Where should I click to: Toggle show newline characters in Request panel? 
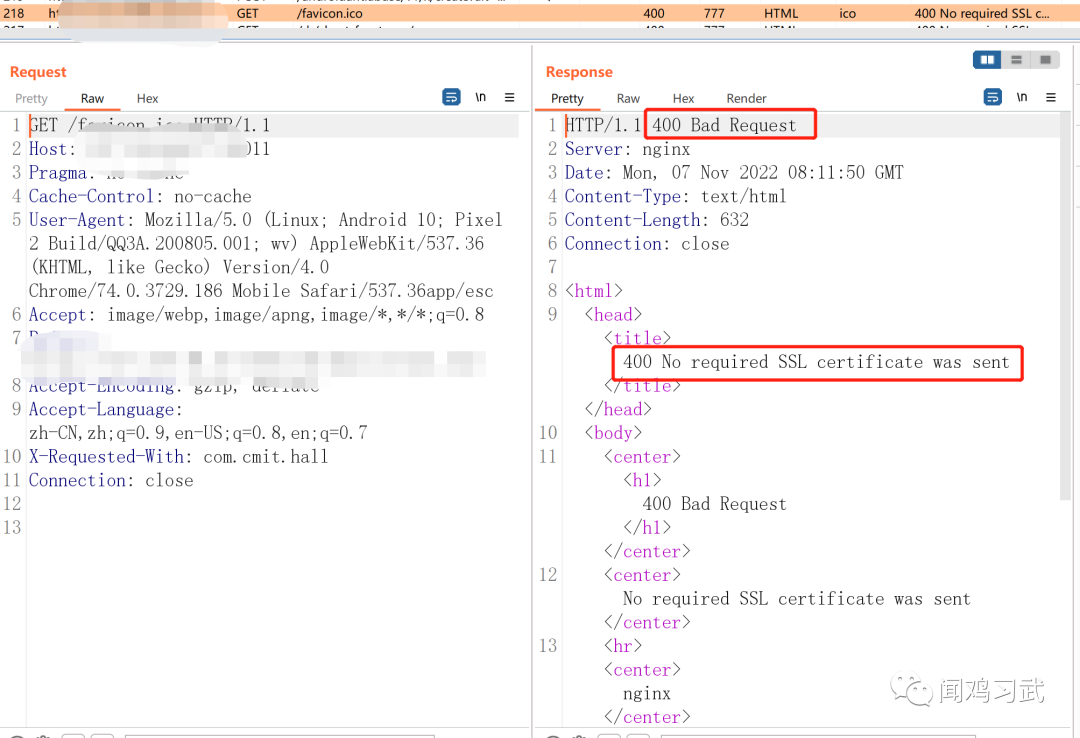(481, 97)
